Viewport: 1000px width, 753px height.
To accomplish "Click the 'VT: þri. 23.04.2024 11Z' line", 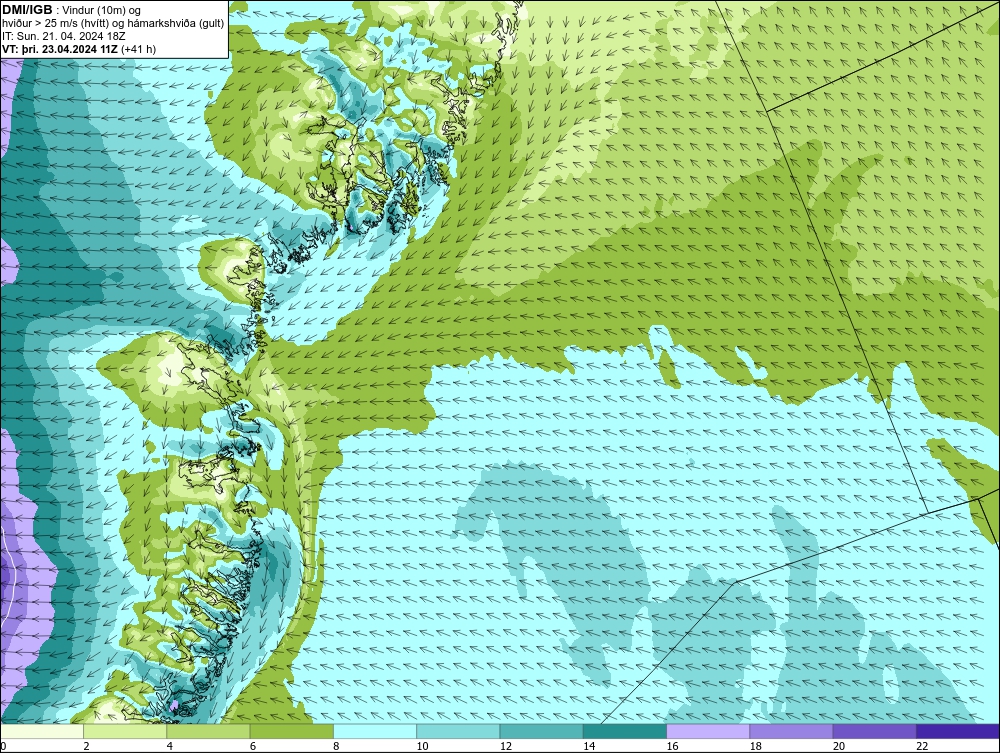I will (x=78, y=48).
